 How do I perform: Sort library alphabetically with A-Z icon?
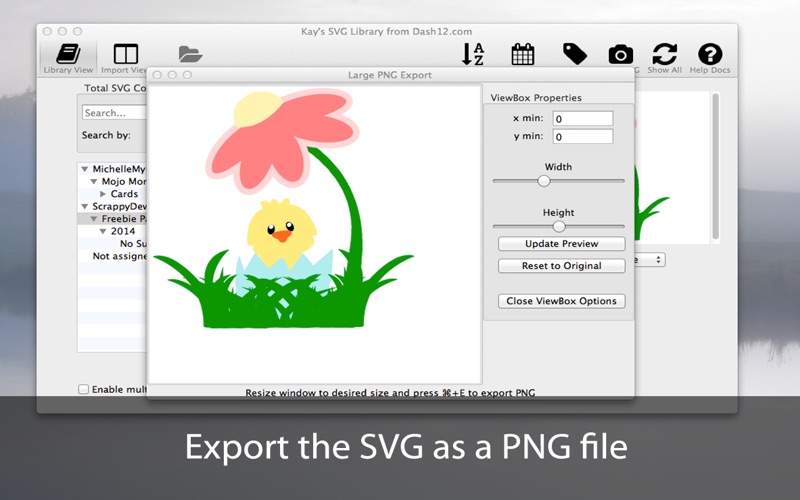click(473, 55)
